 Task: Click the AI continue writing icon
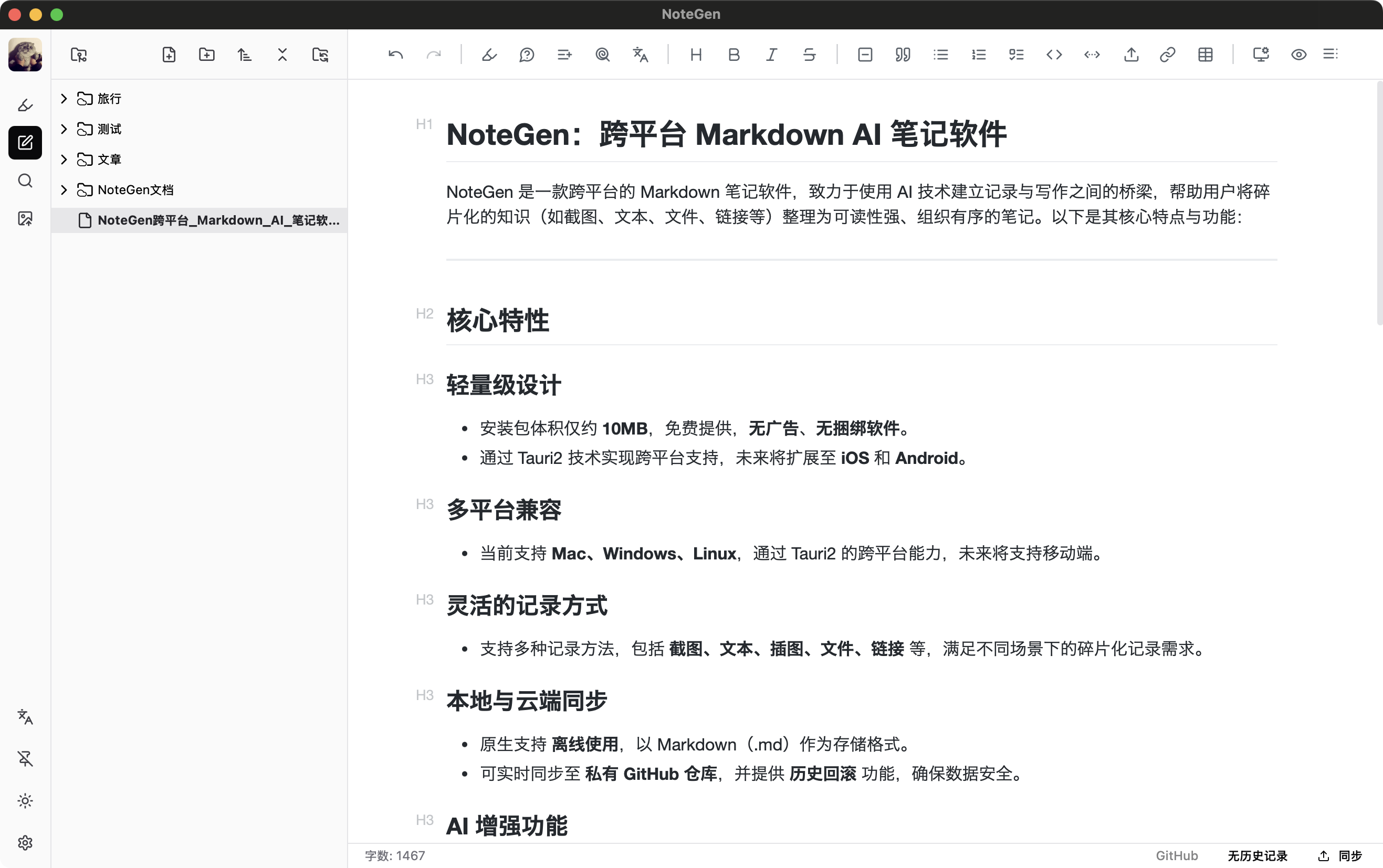[x=564, y=55]
